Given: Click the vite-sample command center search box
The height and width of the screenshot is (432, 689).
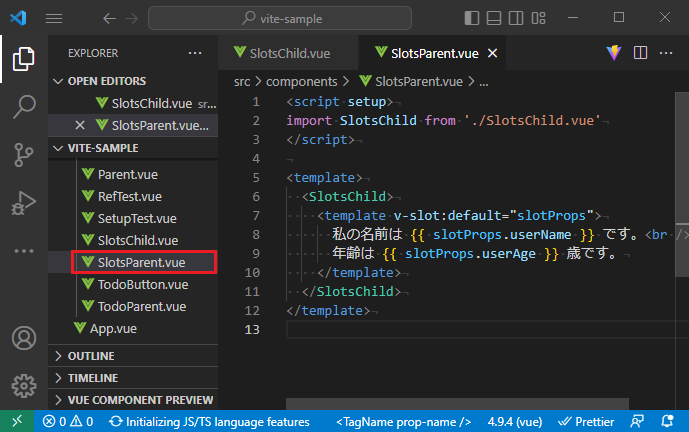Looking at the screenshot, I should click(x=280, y=18).
